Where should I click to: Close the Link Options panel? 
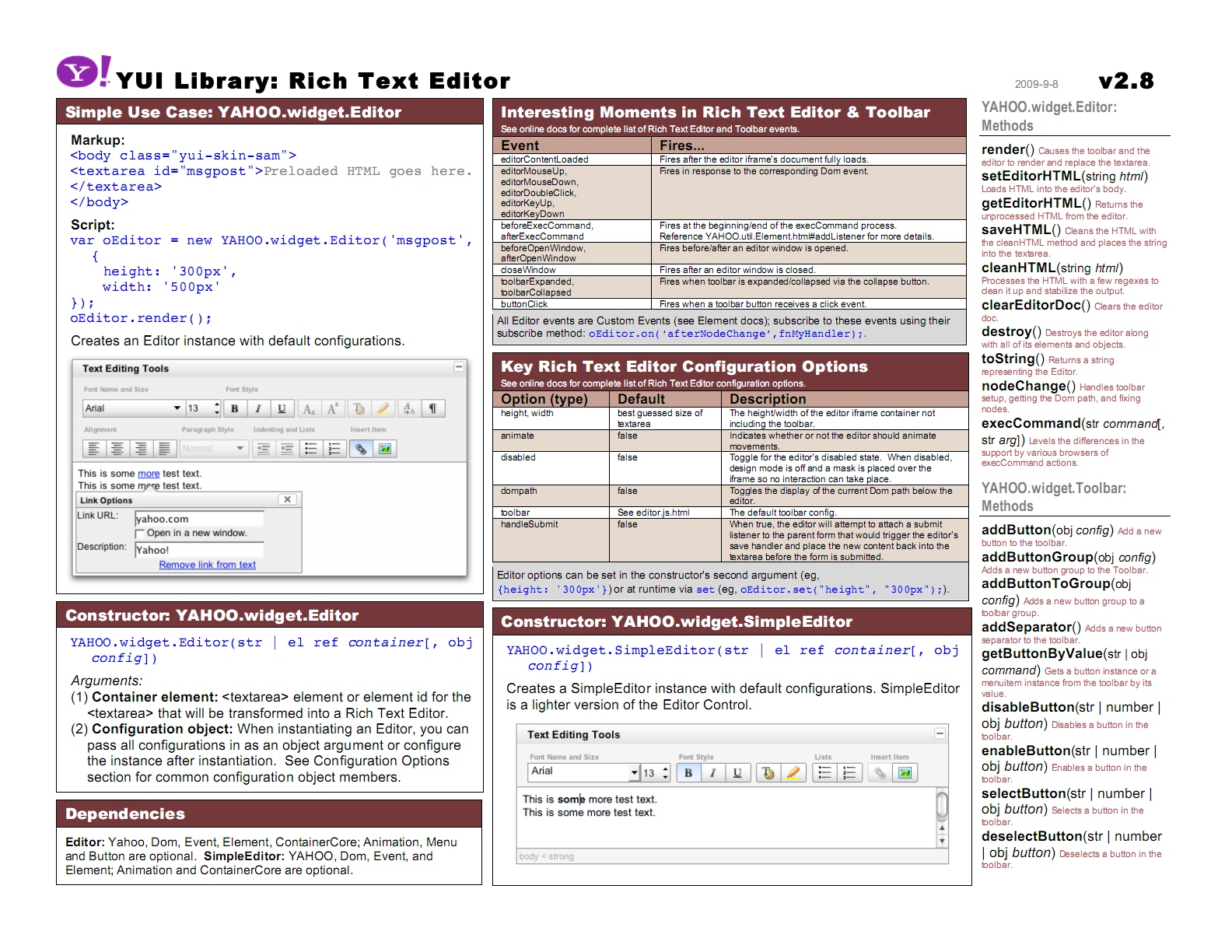[x=287, y=499]
